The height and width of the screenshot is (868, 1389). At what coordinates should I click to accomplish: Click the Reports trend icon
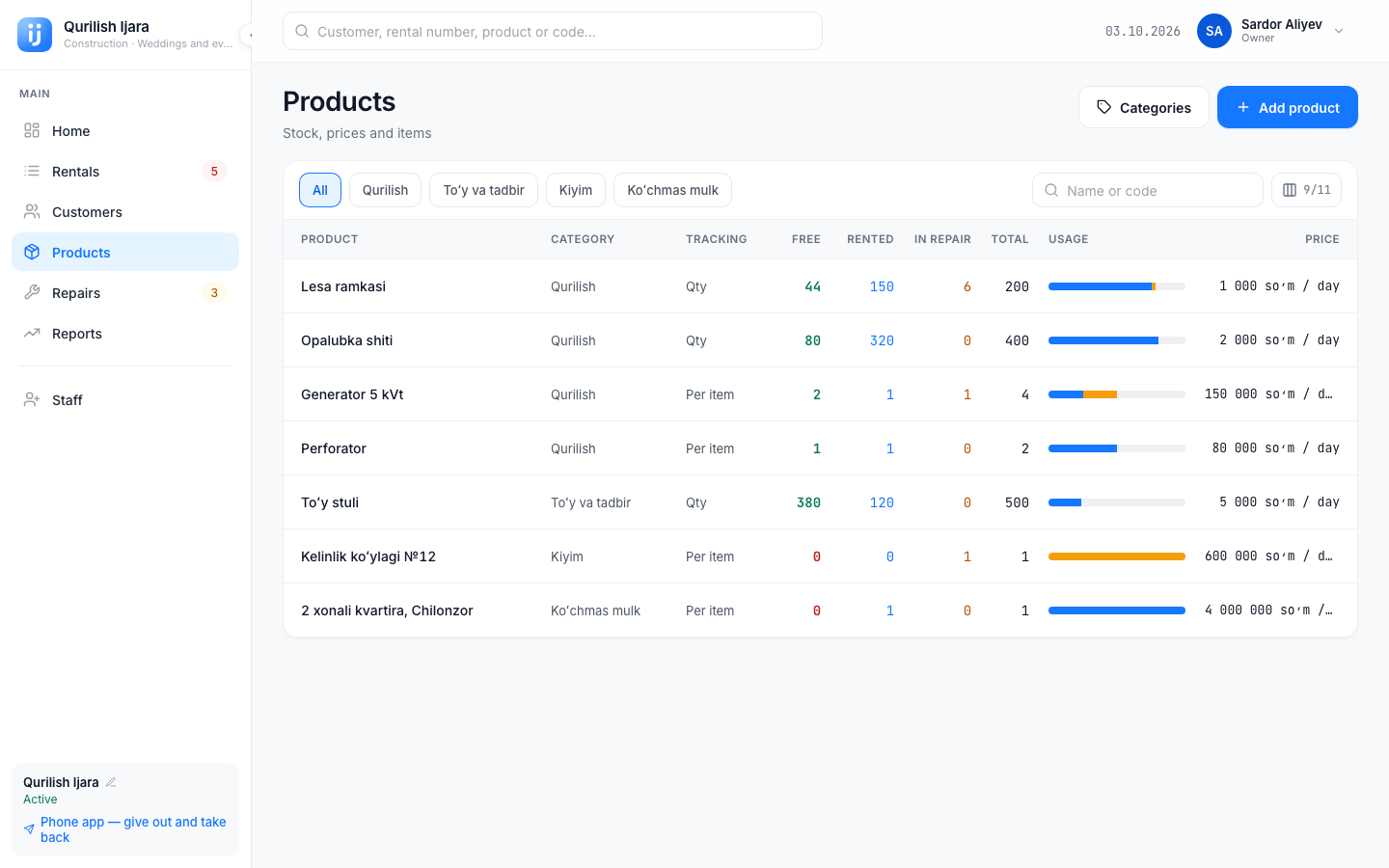coord(32,334)
